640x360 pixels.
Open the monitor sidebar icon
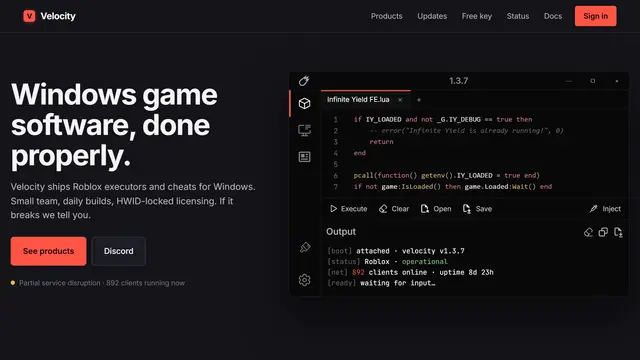(x=304, y=130)
